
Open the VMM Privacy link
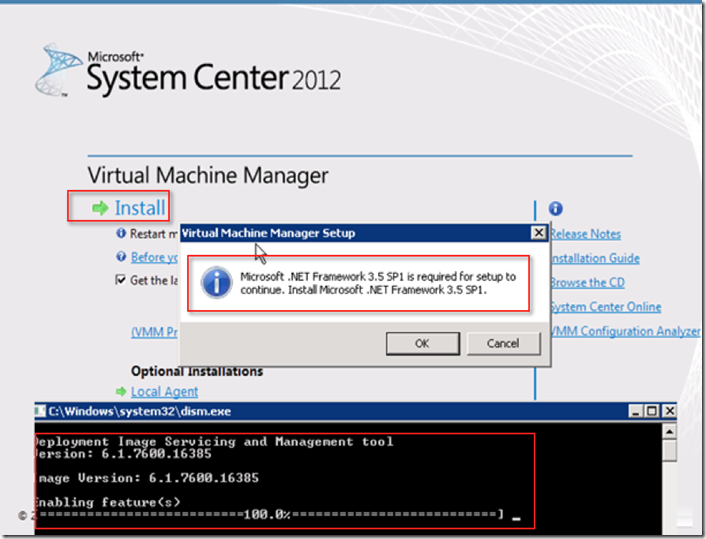point(154,332)
